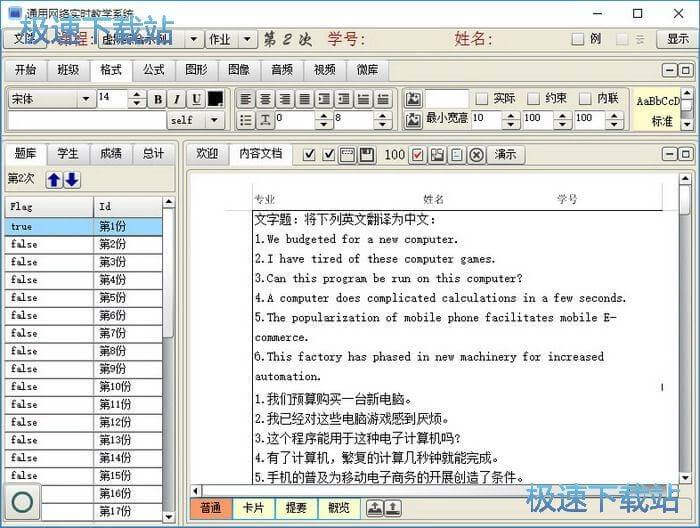Click the 演示 button
Screen dimensions: 700x528
point(506,155)
